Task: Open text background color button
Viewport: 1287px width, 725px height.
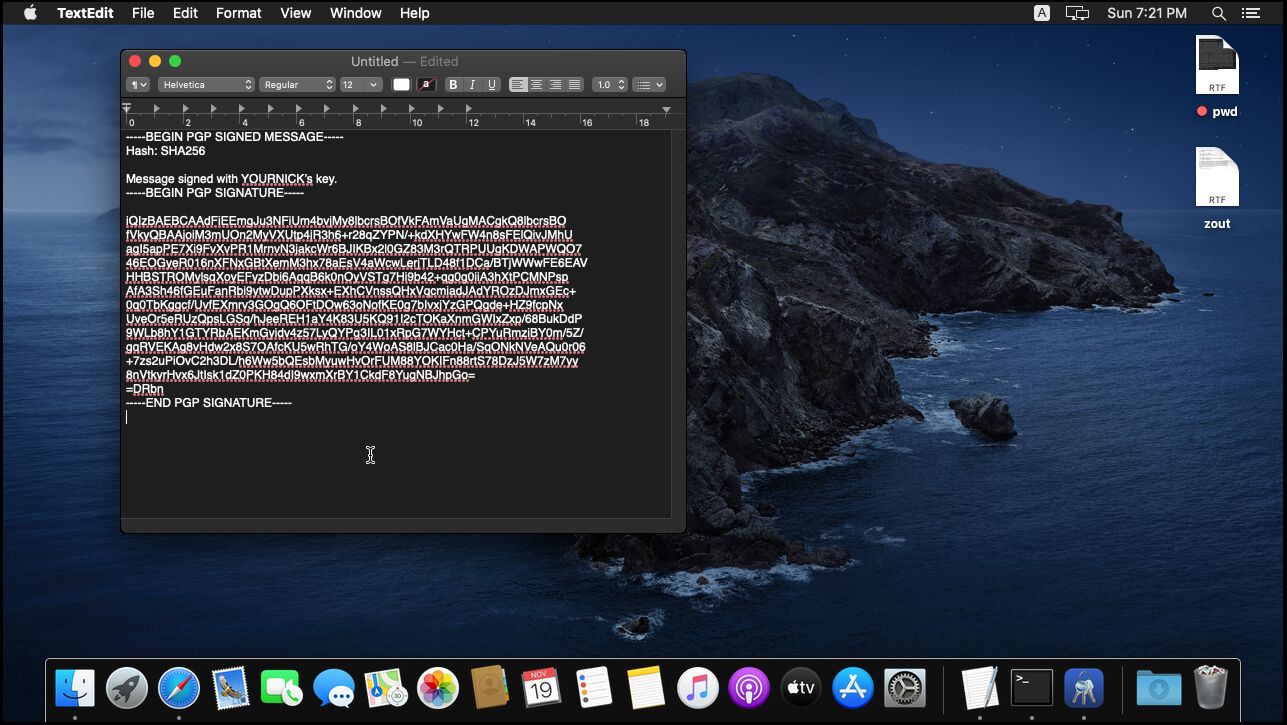Action: (x=427, y=85)
